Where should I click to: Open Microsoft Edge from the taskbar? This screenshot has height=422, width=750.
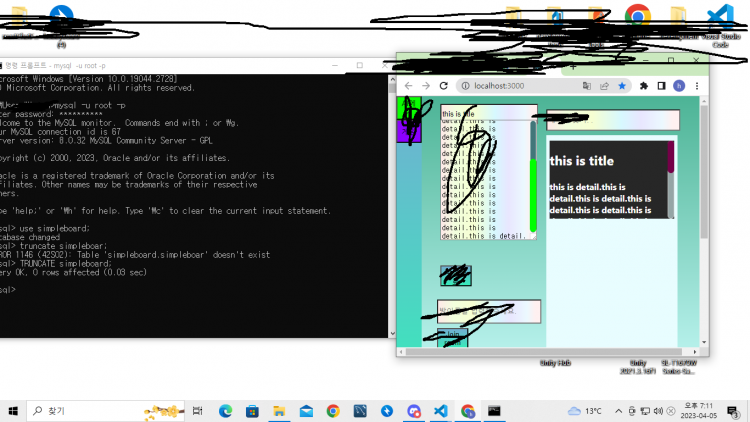coord(225,411)
